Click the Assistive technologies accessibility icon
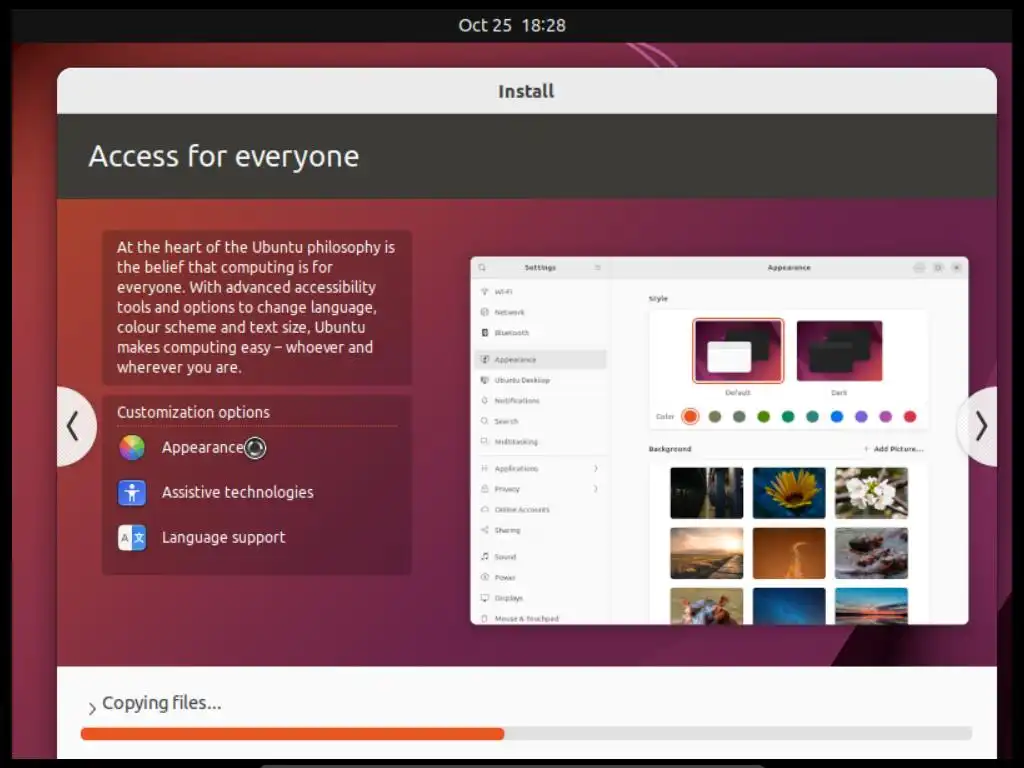Viewport: 1024px width, 768px height. click(x=132, y=492)
